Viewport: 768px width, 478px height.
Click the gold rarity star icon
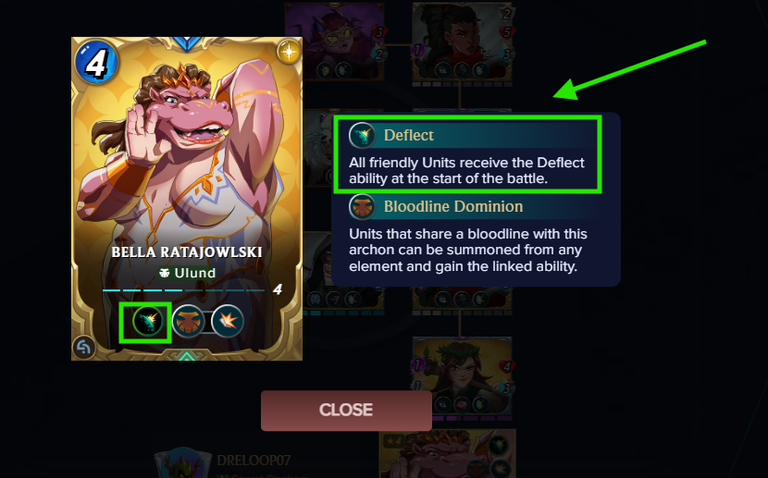[288, 52]
